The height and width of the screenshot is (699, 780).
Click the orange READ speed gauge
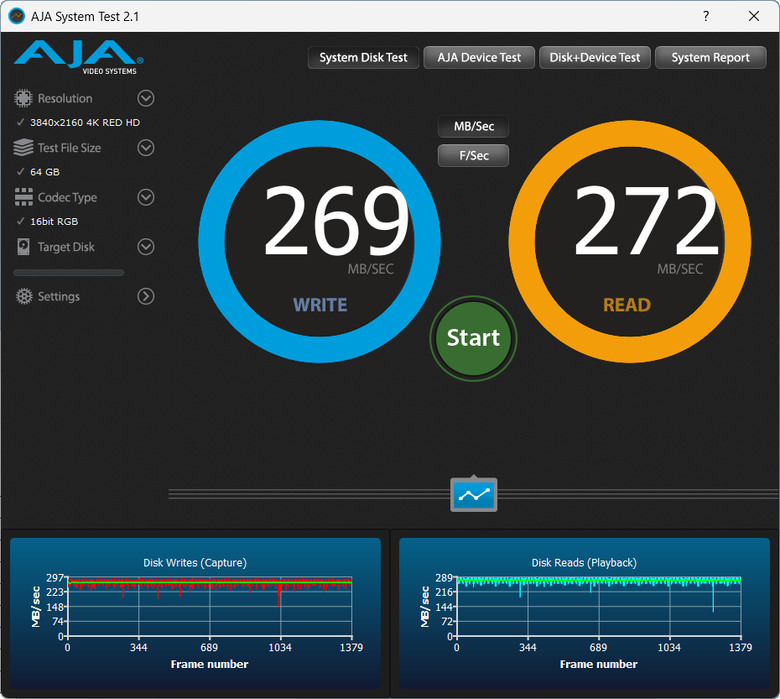630,241
